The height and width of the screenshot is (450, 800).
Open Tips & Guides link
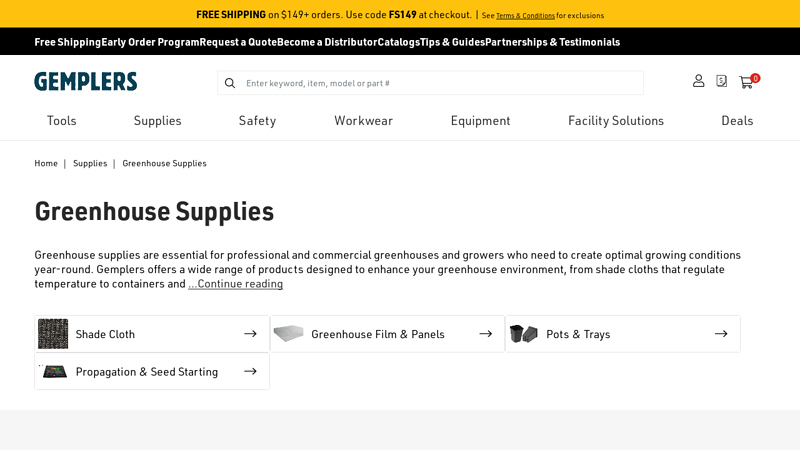tap(453, 42)
